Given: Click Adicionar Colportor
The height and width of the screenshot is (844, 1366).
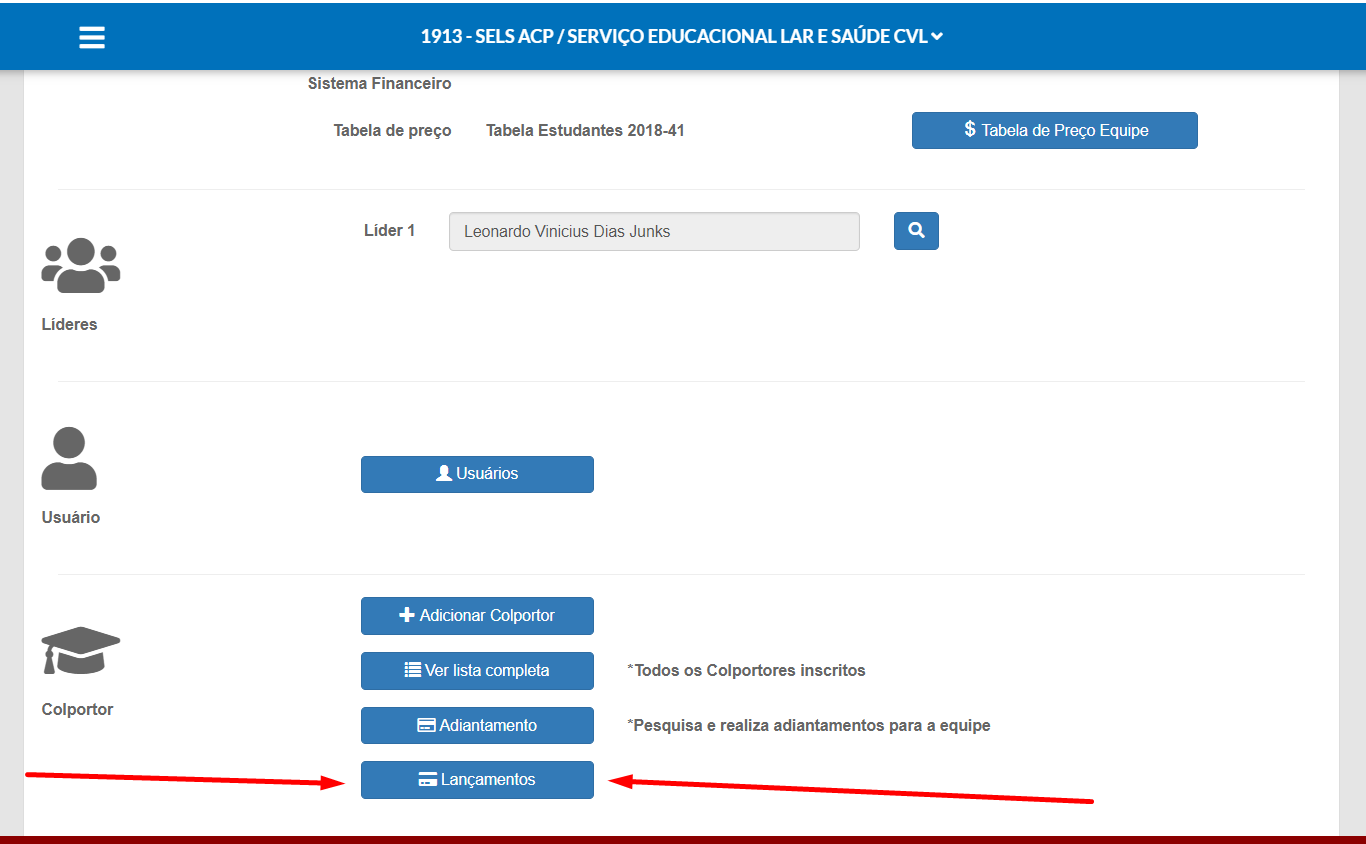Looking at the screenshot, I should pos(477,616).
